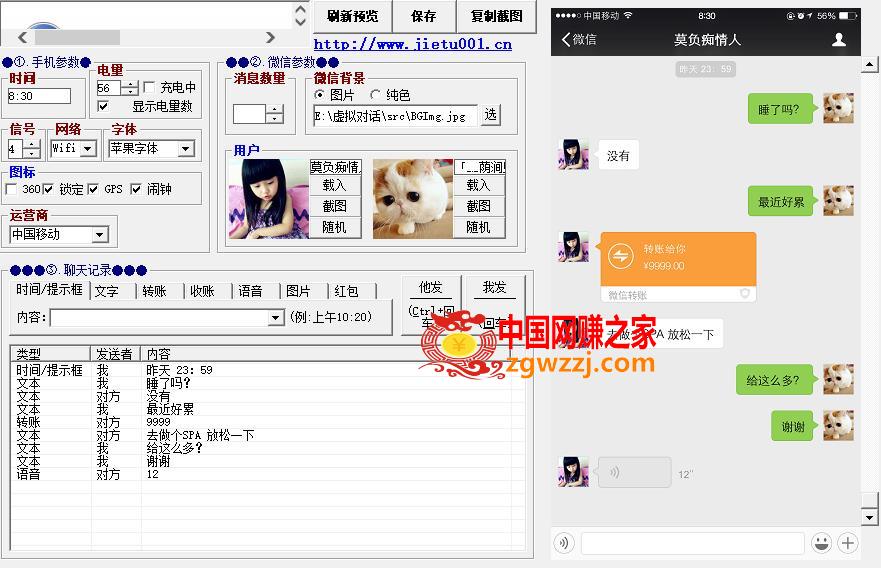Click the right scroll arrow of top preview strip

(x=270, y=38)
